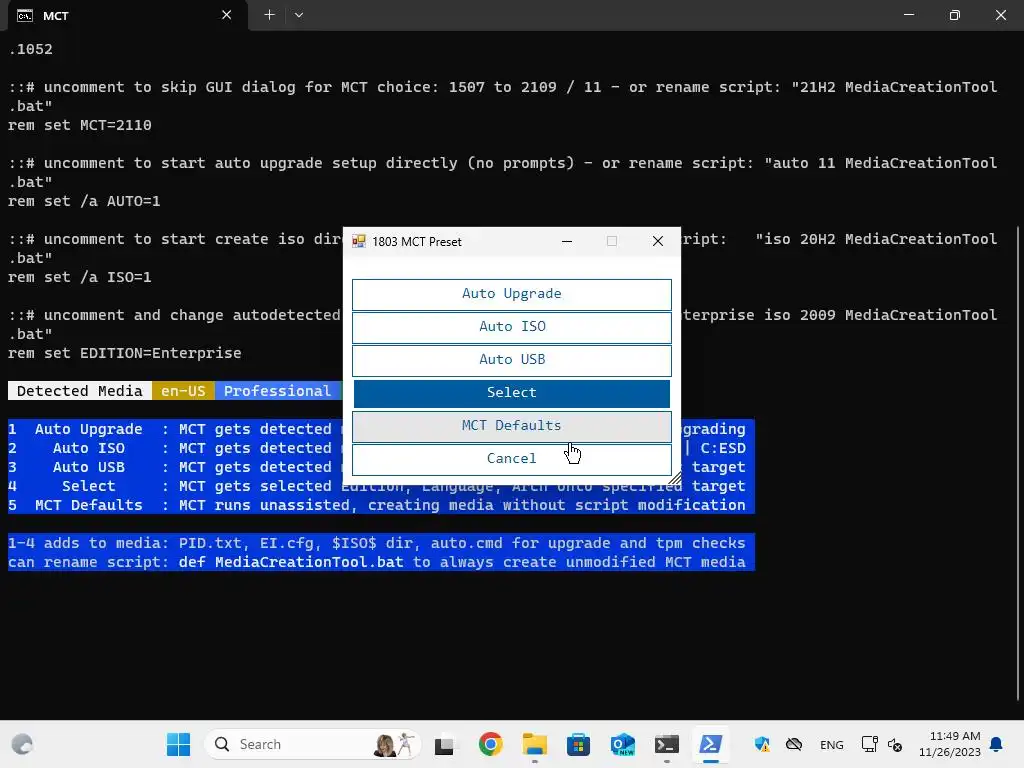Screen dimensions: 1024x768
Task: Open the terminal profile dropdown arrow
Action: [x=298, y=15]
